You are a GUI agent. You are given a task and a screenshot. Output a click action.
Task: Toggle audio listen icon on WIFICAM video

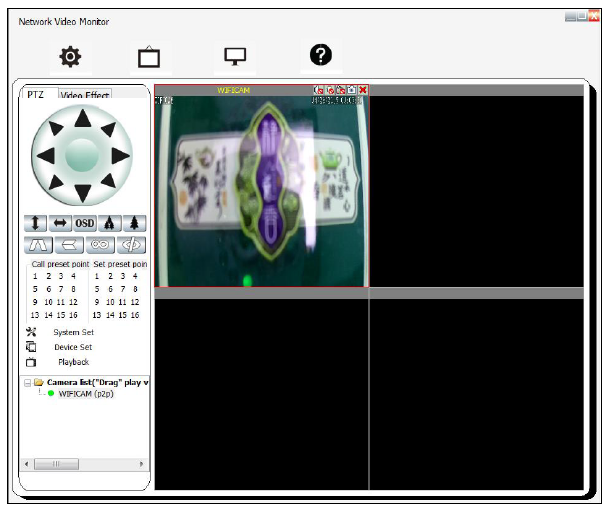pos(318,90)
